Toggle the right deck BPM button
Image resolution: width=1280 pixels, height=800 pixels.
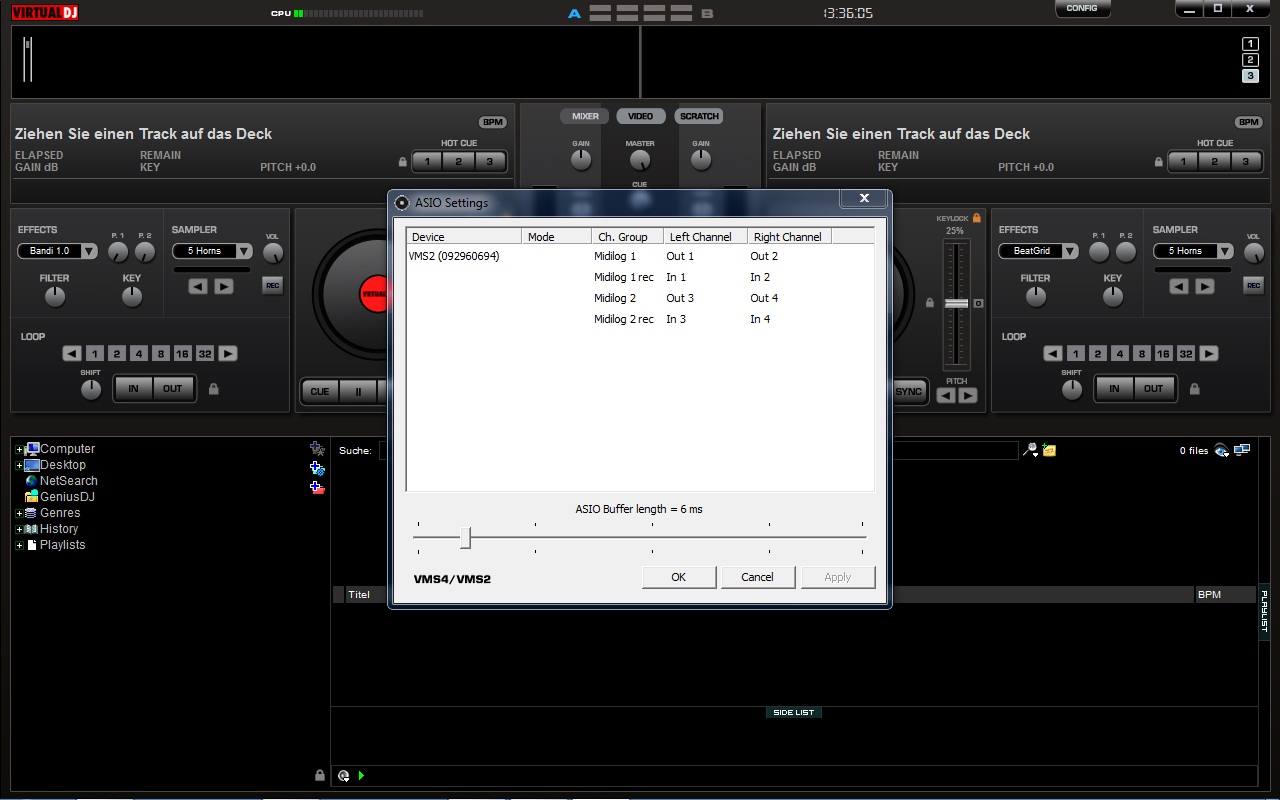(1248, 122)
